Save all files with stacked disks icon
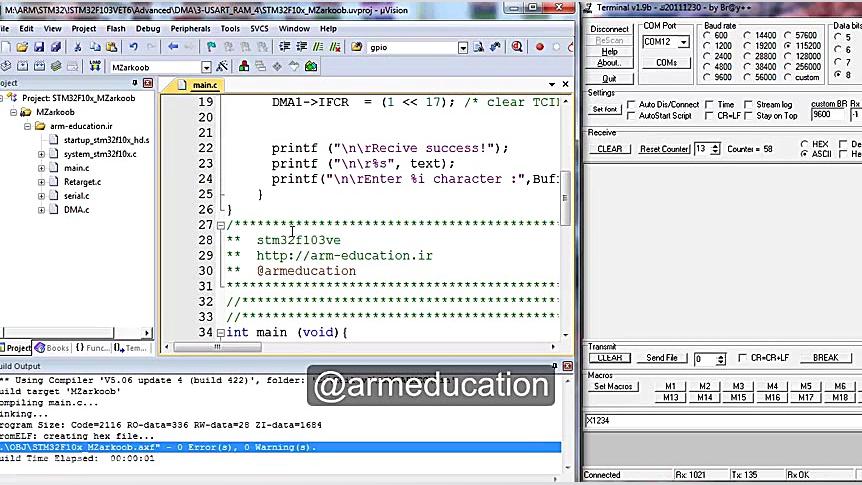The image size is (862, 485). (x=56, y=47)
